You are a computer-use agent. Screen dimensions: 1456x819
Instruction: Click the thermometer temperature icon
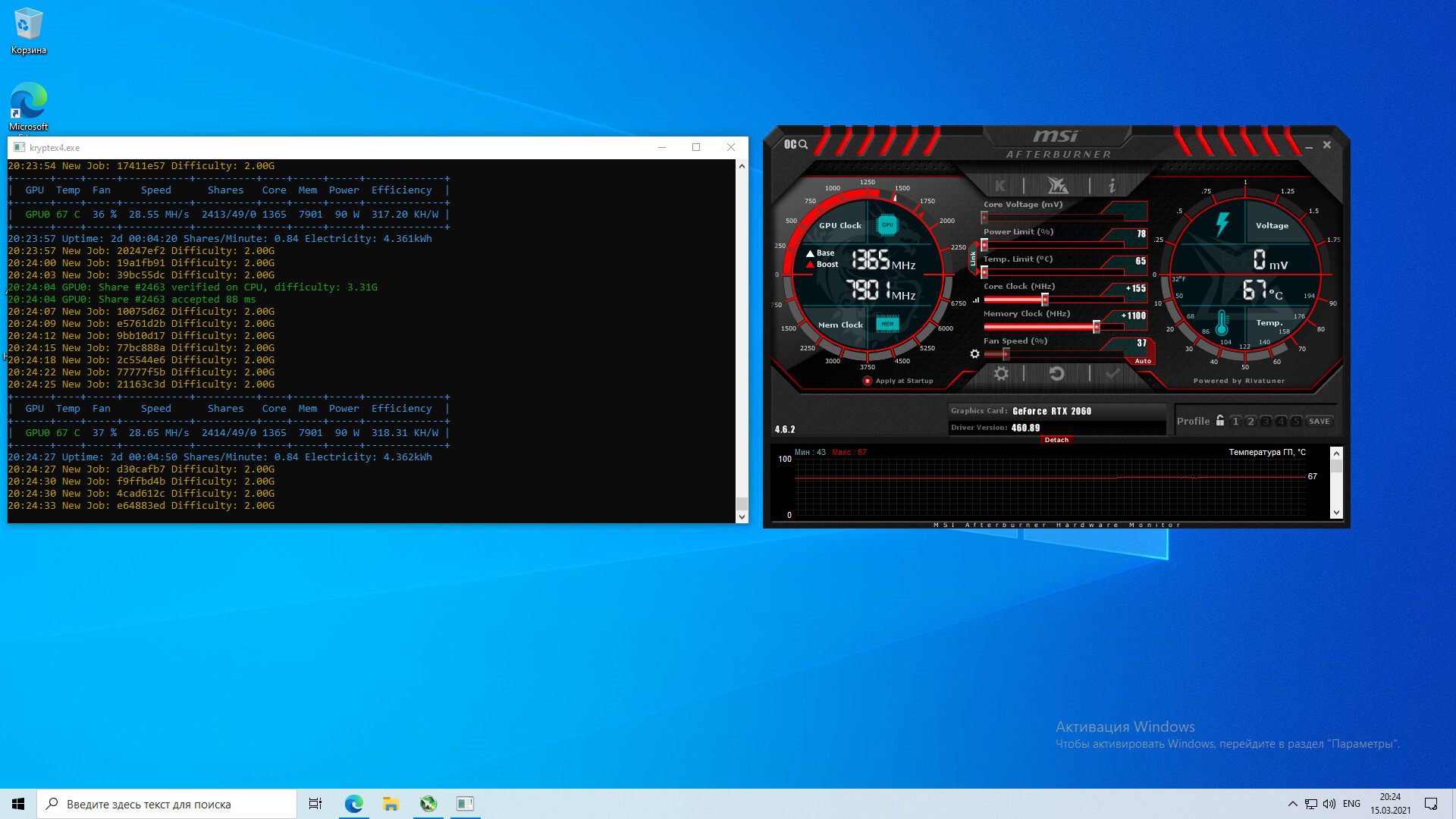[x=1222, y=323]
